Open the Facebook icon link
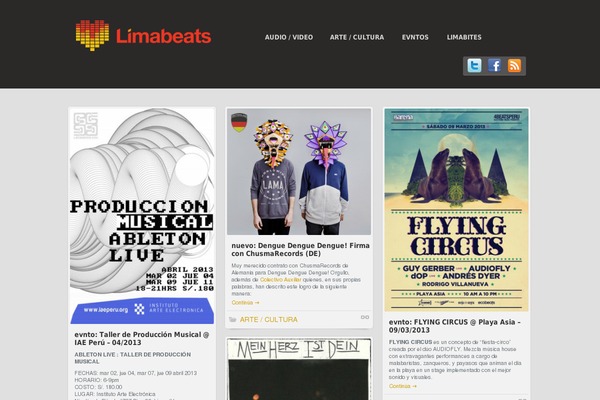The height and width of the screenshot is (400, 600). pyautogui.click(x=494, y=65)
